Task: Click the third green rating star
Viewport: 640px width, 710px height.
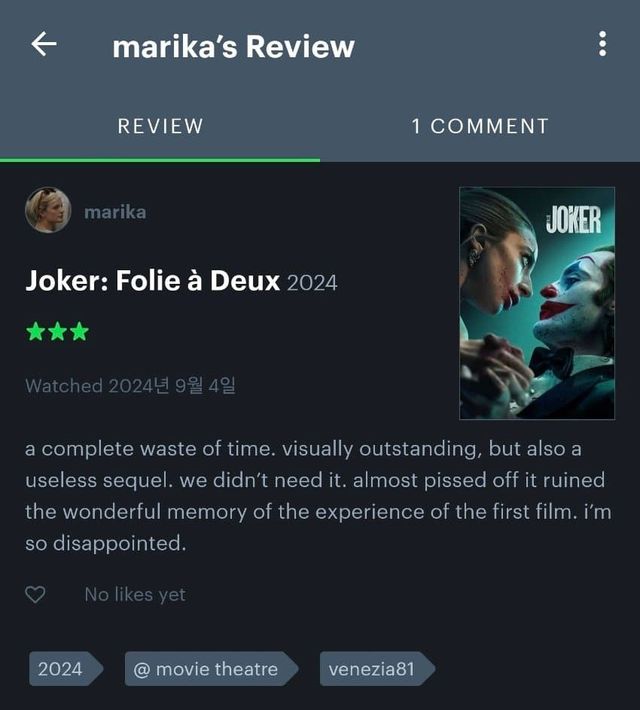Action: 80,331
